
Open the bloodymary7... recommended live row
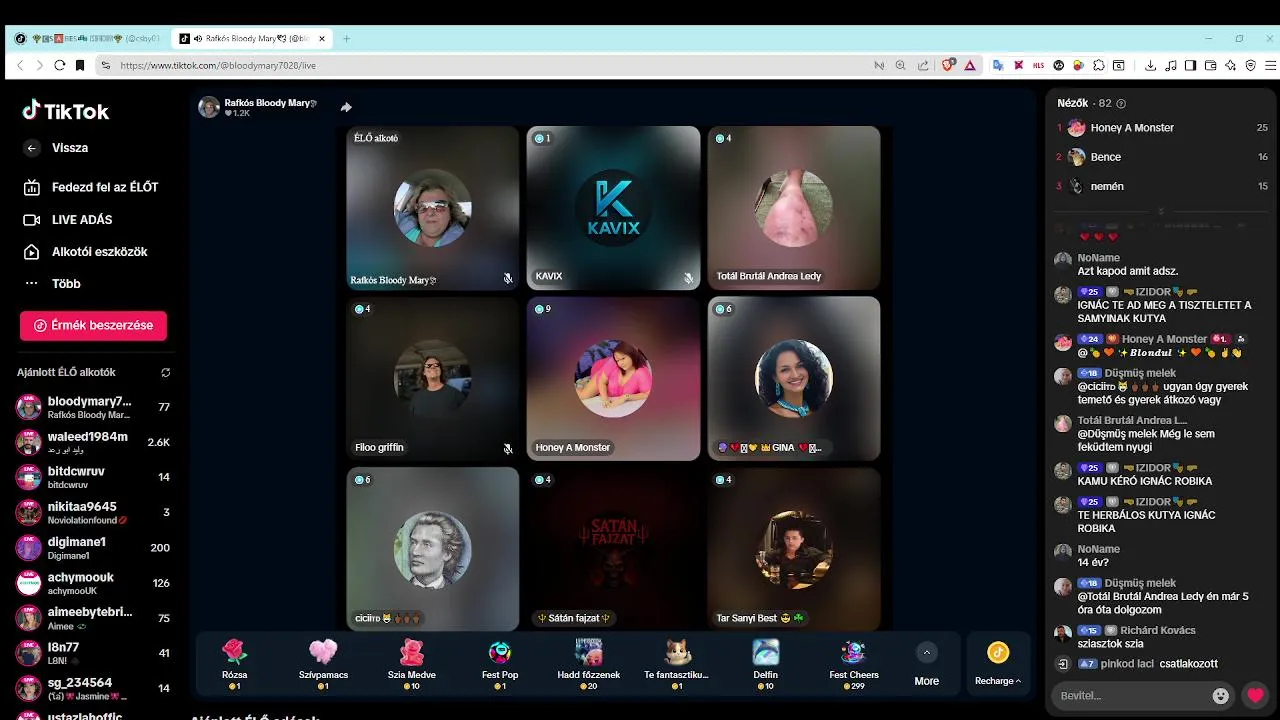[x=93, y=407]
